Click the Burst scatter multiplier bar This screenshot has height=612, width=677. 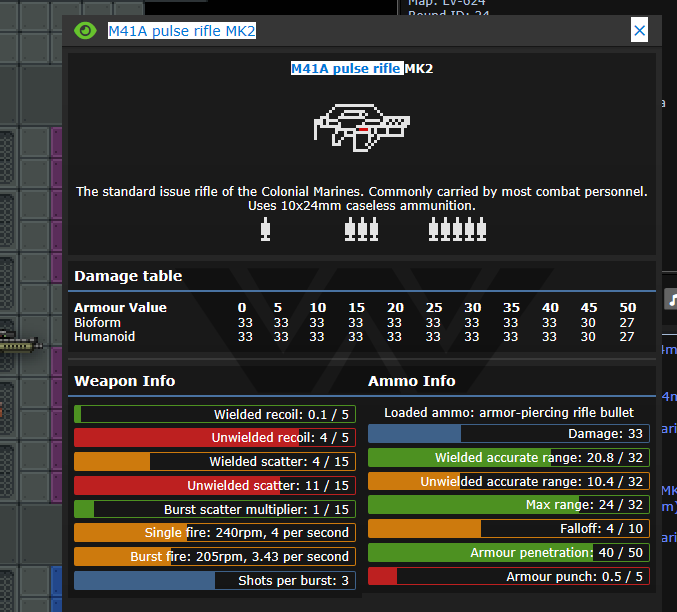point(214,509)
